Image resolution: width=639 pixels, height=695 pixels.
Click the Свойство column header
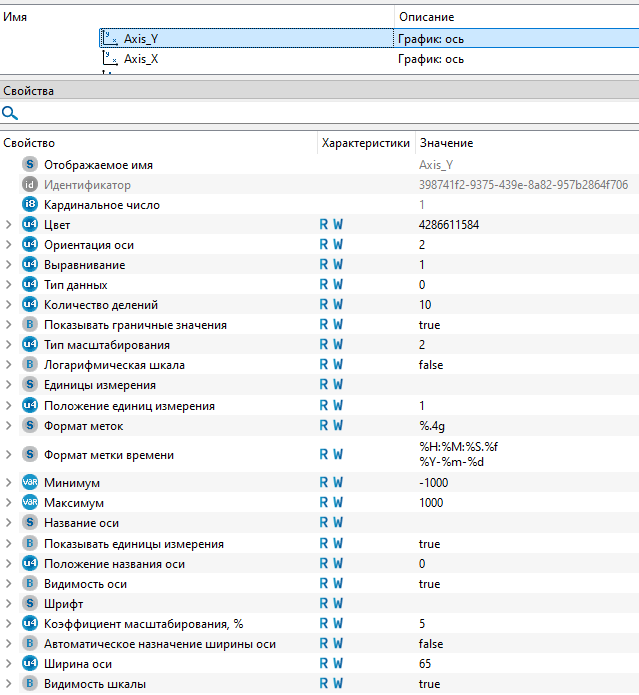coord(30,144)
